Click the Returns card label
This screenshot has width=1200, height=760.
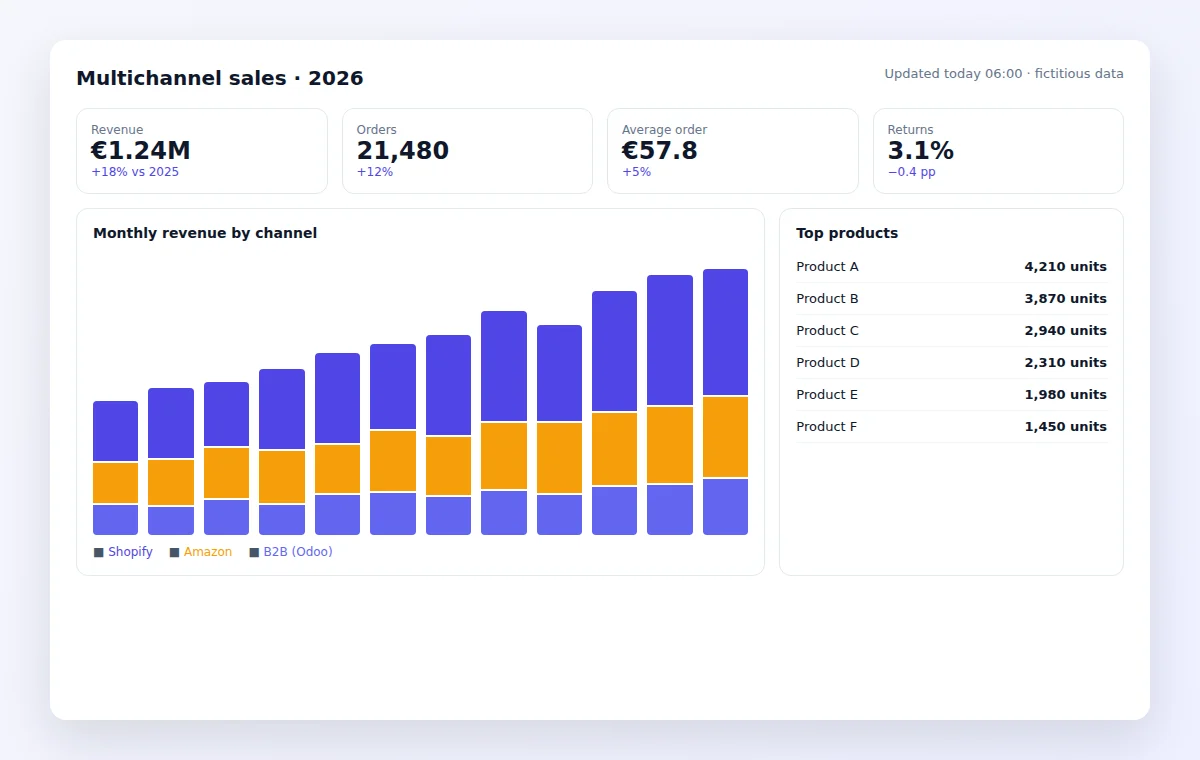click(x=911, y=130)
